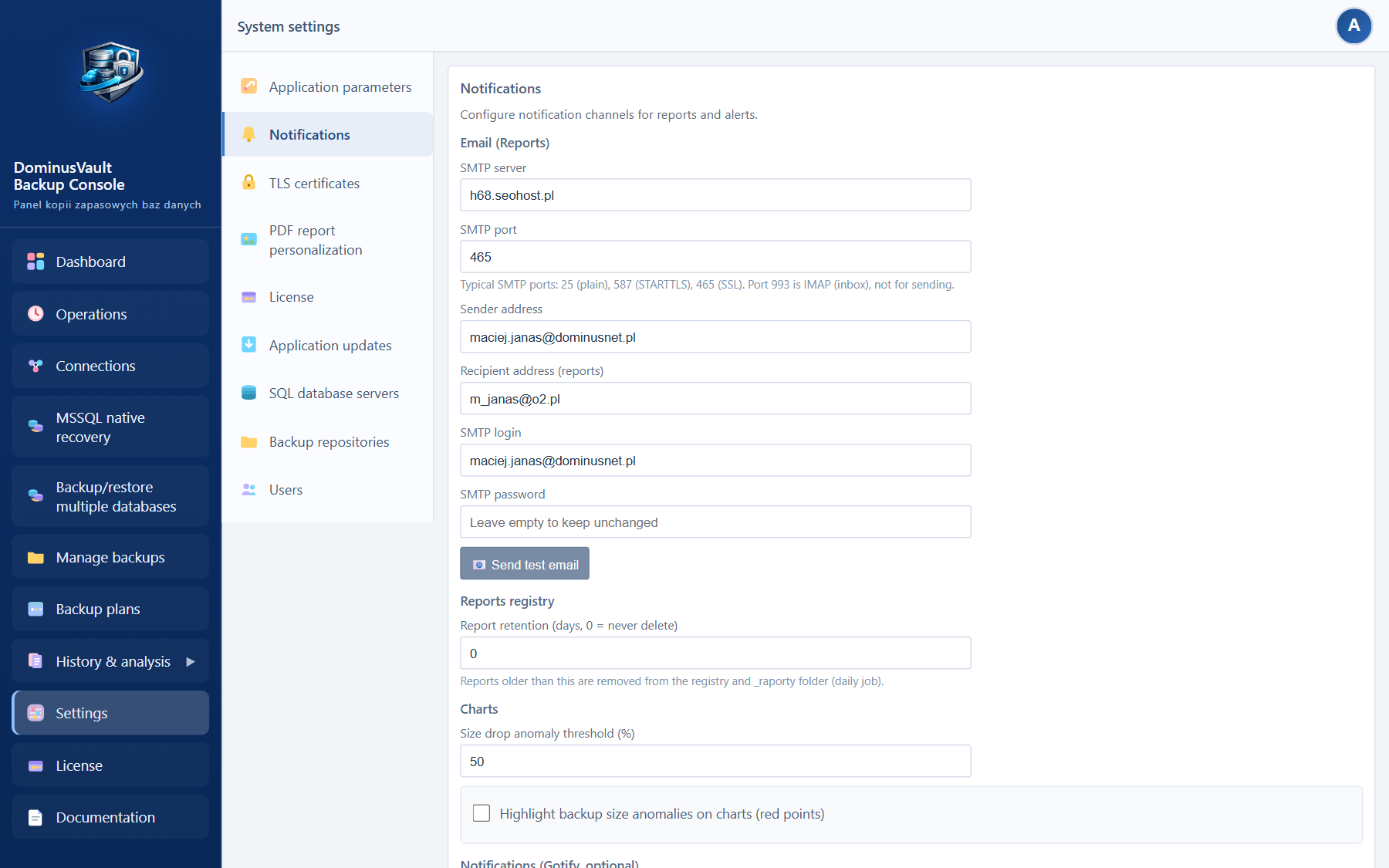This screenshot has height=868, width=1389.
Task: Select TLS certificates settings tab
Action: pos(328,183)
